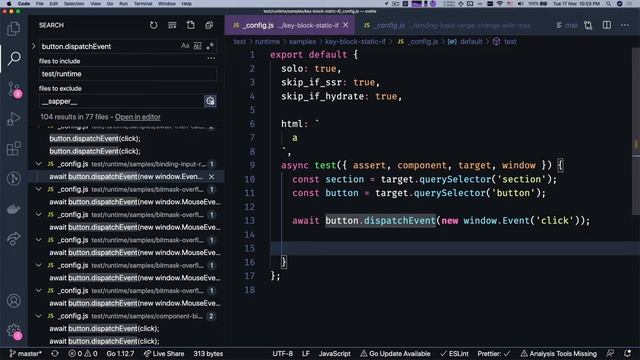Open the Terminal menu
The image size is (640, 360).
pyautogui.click(x=143, y=4)
